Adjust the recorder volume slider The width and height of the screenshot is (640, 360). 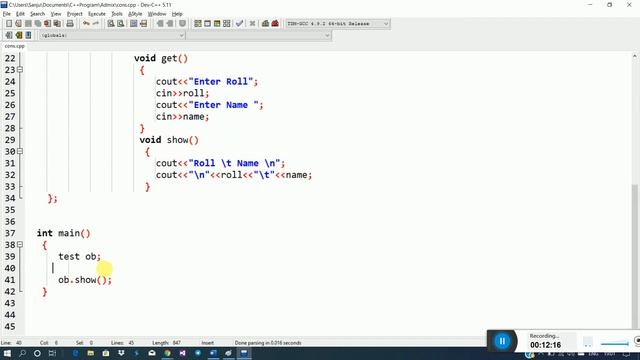[x=615, y=344]
